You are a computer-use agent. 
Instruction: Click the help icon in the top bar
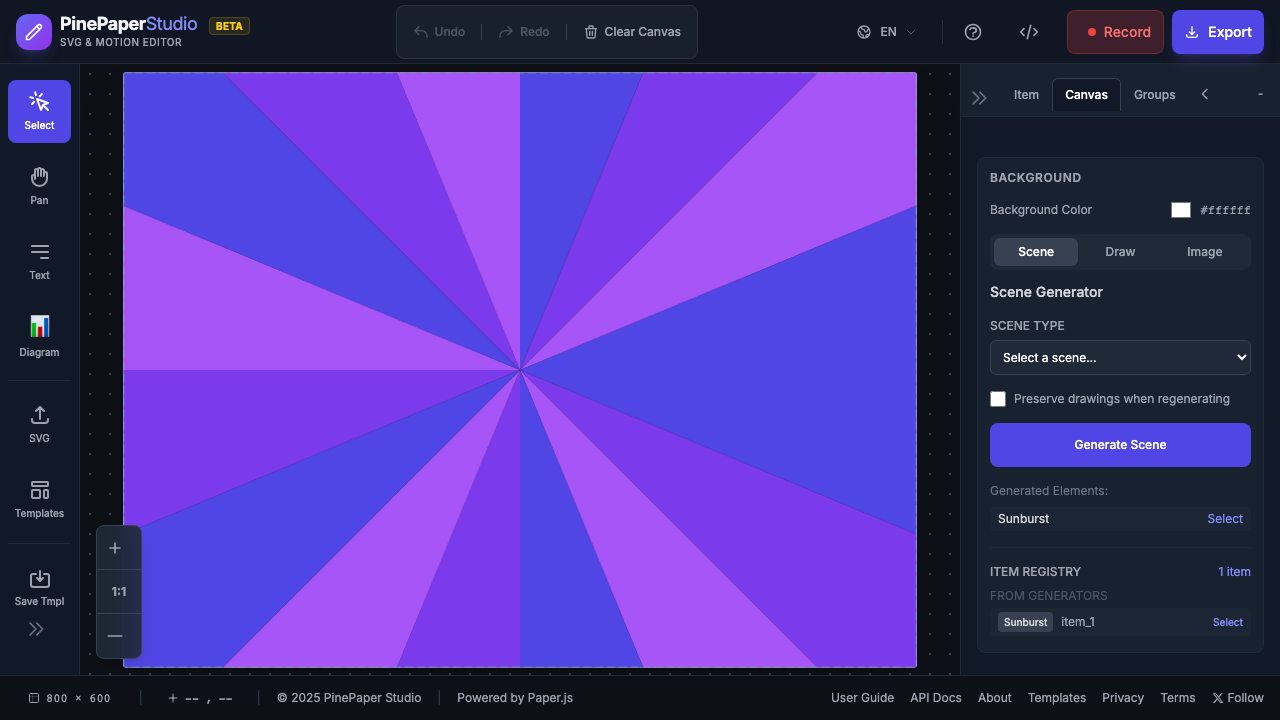point(973,31)
